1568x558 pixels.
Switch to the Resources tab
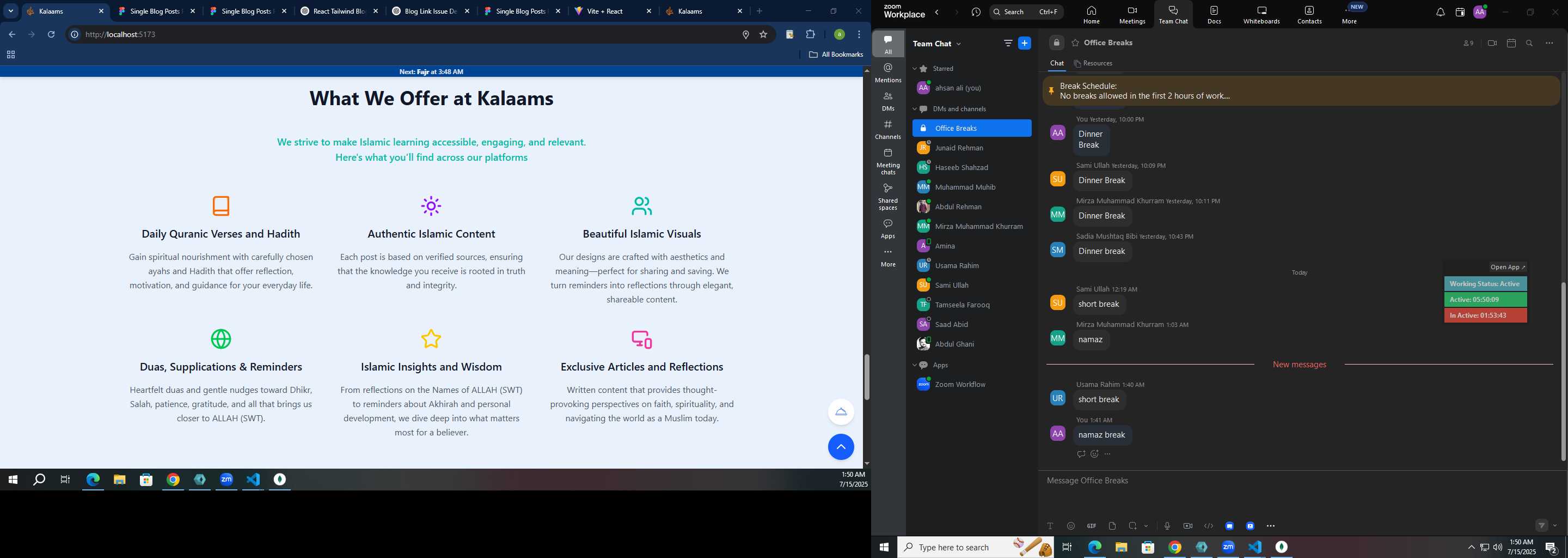[x=1093, y=63]
